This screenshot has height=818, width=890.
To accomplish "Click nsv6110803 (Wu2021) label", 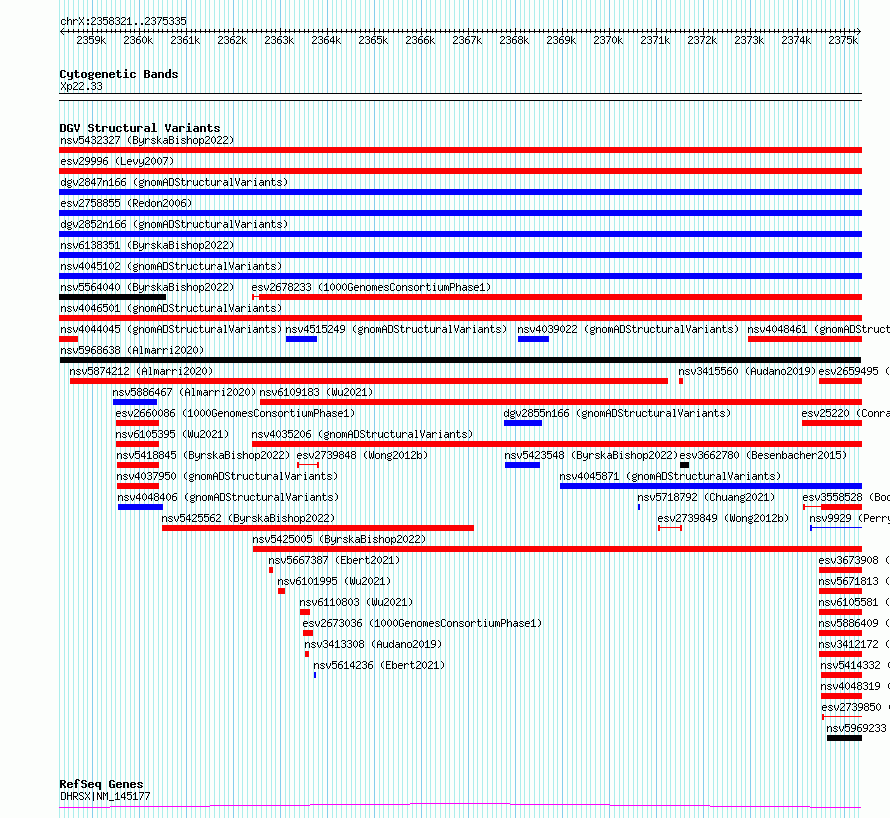I will 356,602.
